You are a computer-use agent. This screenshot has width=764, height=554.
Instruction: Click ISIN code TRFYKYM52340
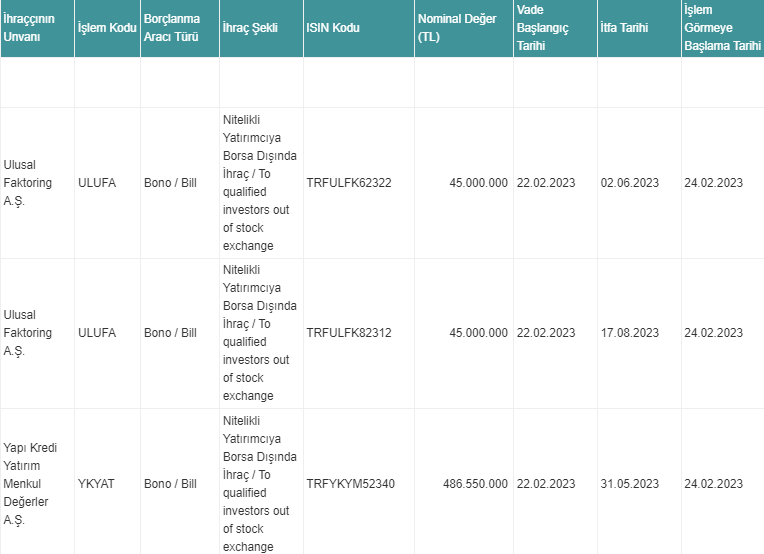tap(350, 484)
